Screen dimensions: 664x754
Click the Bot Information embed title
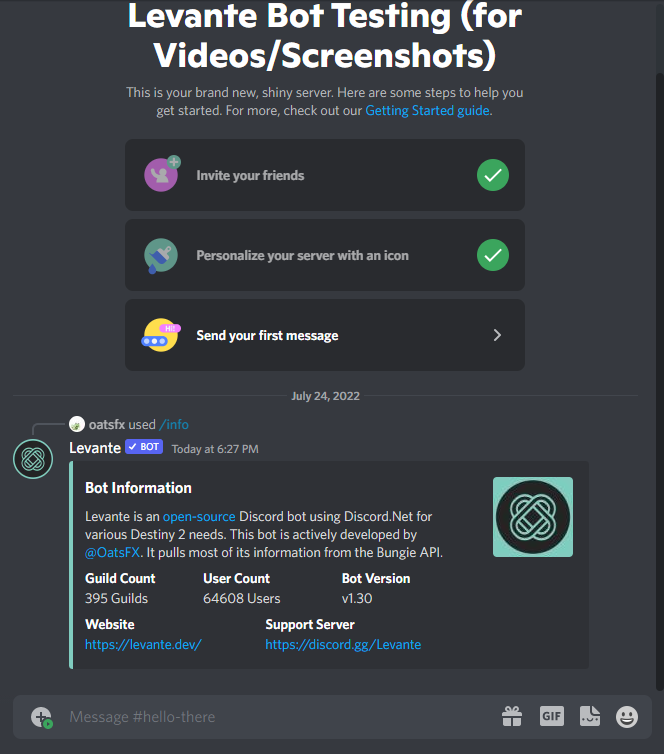pos(138,488)
